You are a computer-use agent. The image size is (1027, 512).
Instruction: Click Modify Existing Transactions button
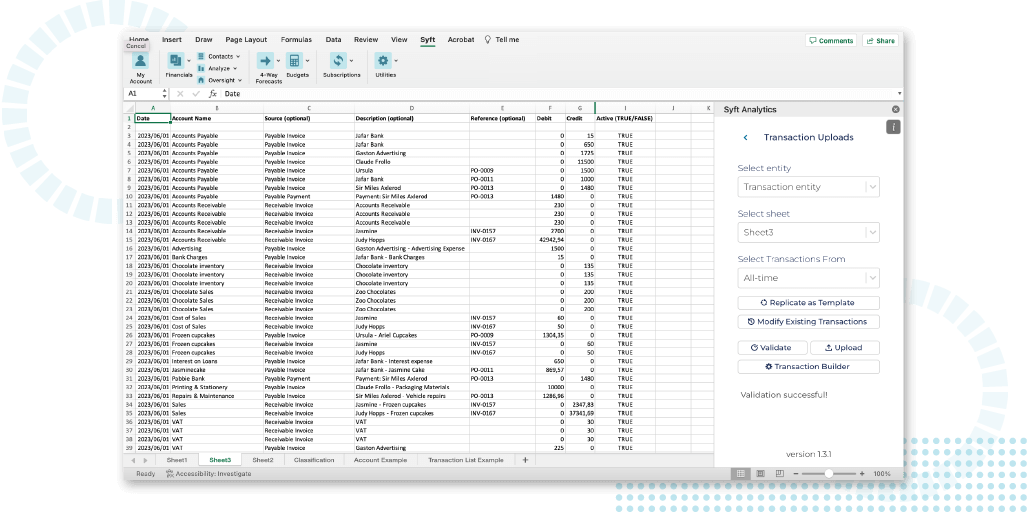point(808,321)
